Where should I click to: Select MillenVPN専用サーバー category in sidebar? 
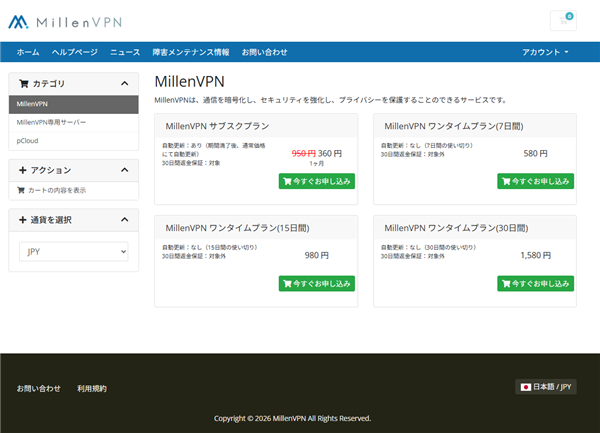tap(73, 122)
